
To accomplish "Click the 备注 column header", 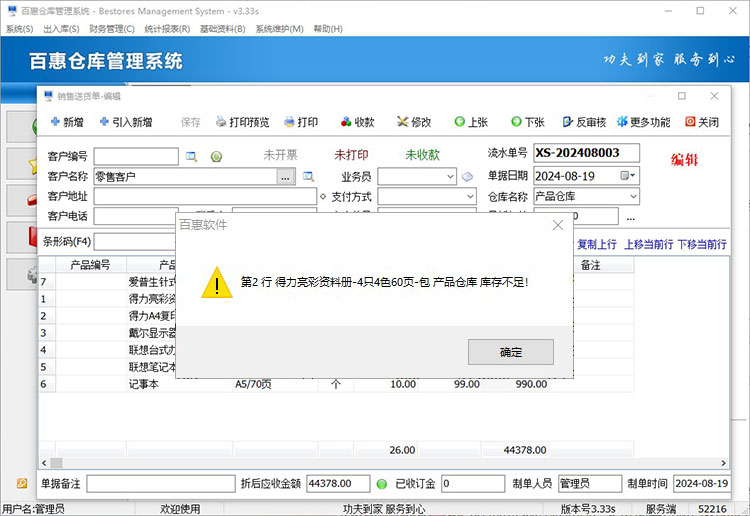I will (591, 265).
